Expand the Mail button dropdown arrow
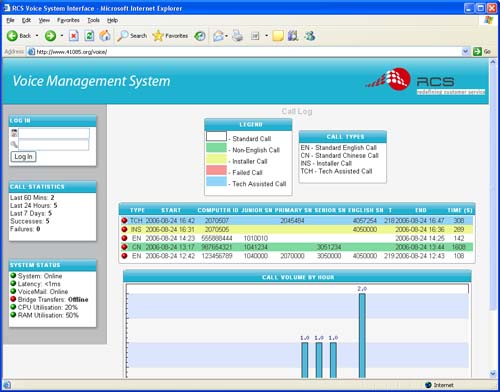Screen dimensions: 500x392 pos(227,36)
